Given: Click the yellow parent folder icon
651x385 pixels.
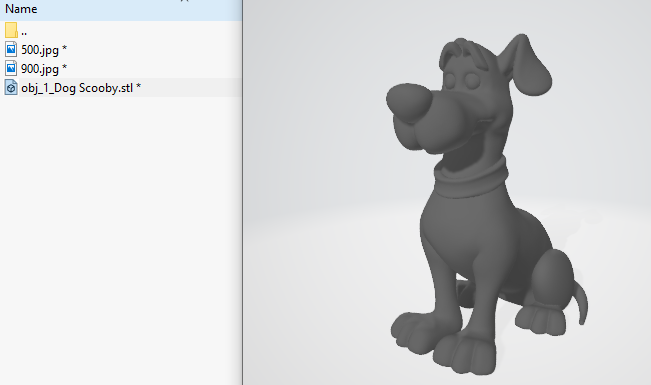Looking at the screenshot, I should point(11,30).
